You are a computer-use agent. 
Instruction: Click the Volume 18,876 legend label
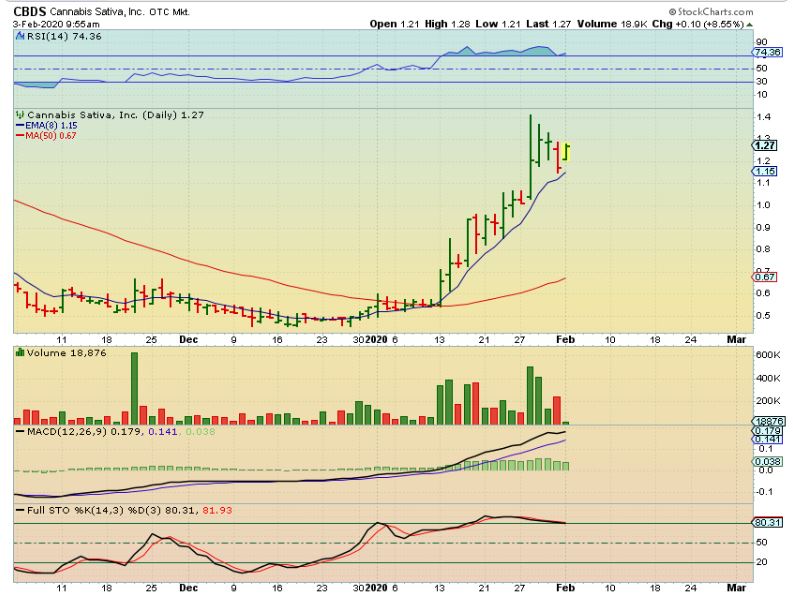click(x=66, y=353)
